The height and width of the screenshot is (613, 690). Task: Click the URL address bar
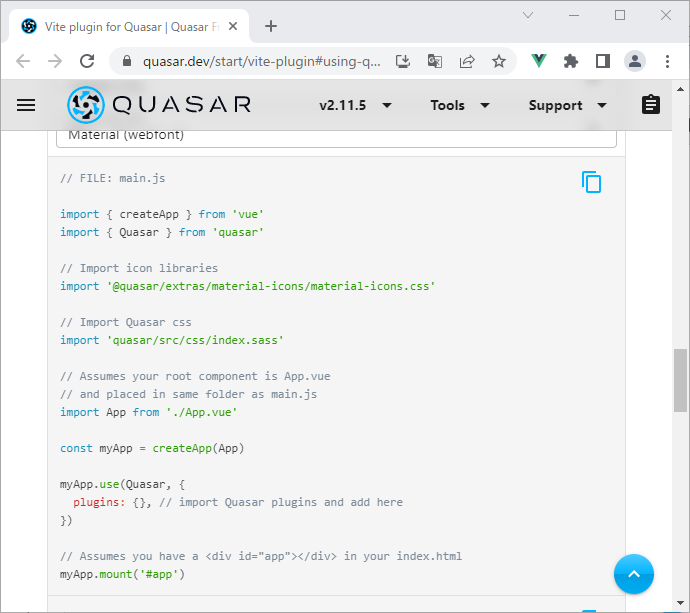tap(261, 61)
